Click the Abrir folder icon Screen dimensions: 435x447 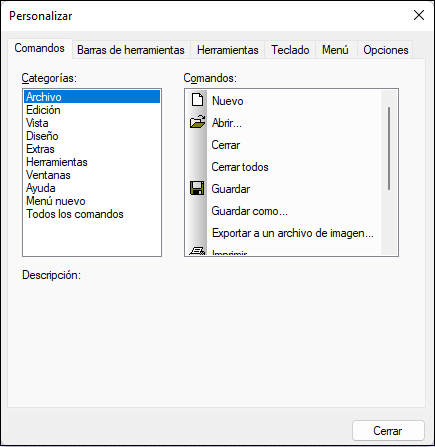(197, 122)
